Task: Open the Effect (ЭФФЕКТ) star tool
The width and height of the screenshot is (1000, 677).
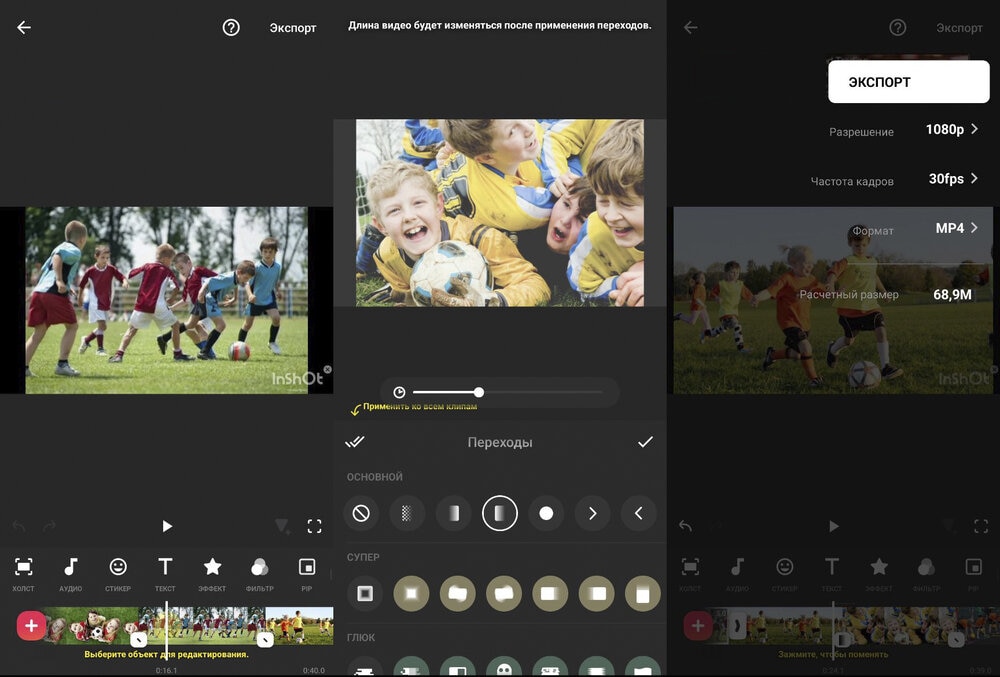Action: (x=212, y=568)
